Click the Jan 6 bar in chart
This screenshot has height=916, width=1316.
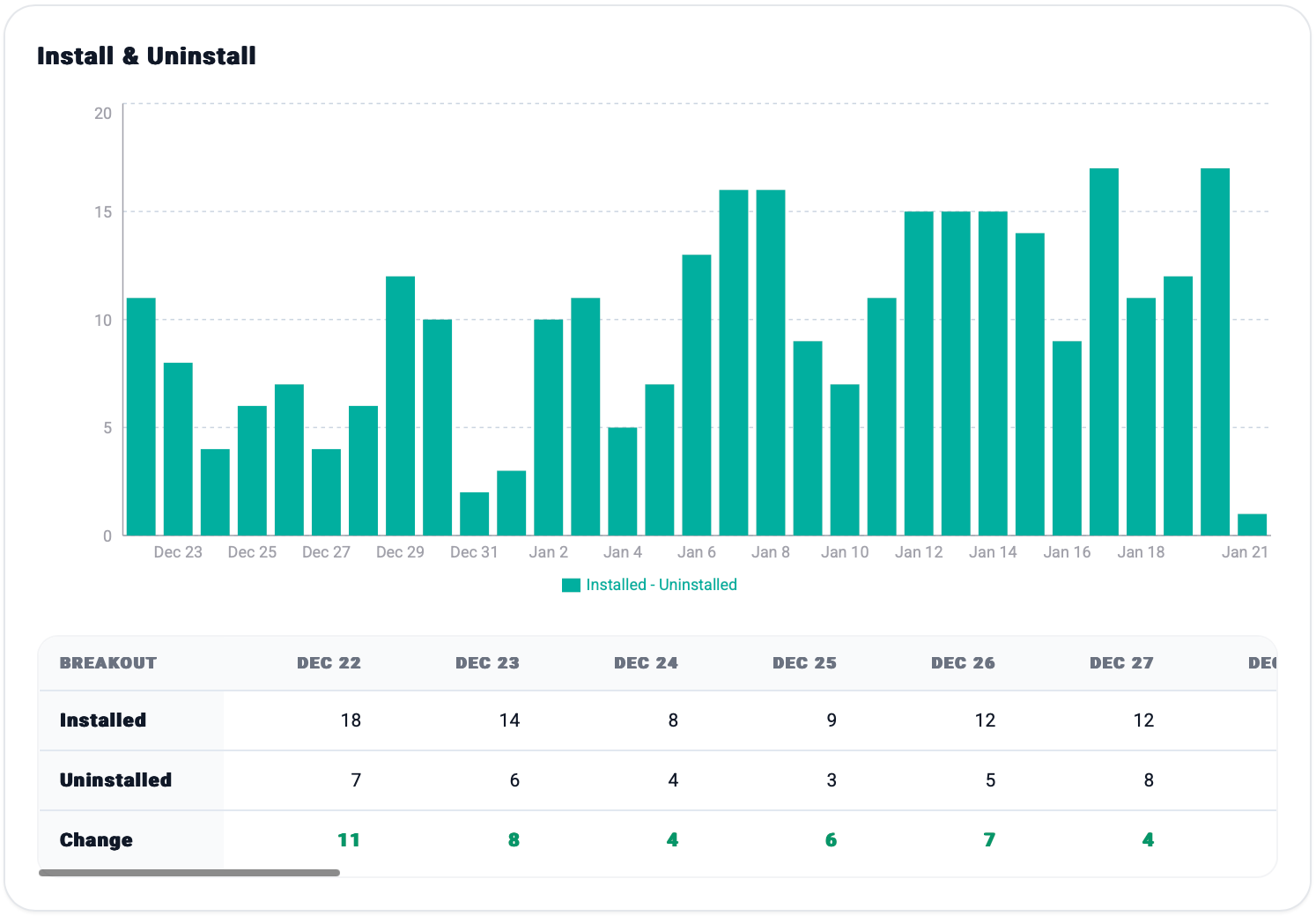point(697,395)
